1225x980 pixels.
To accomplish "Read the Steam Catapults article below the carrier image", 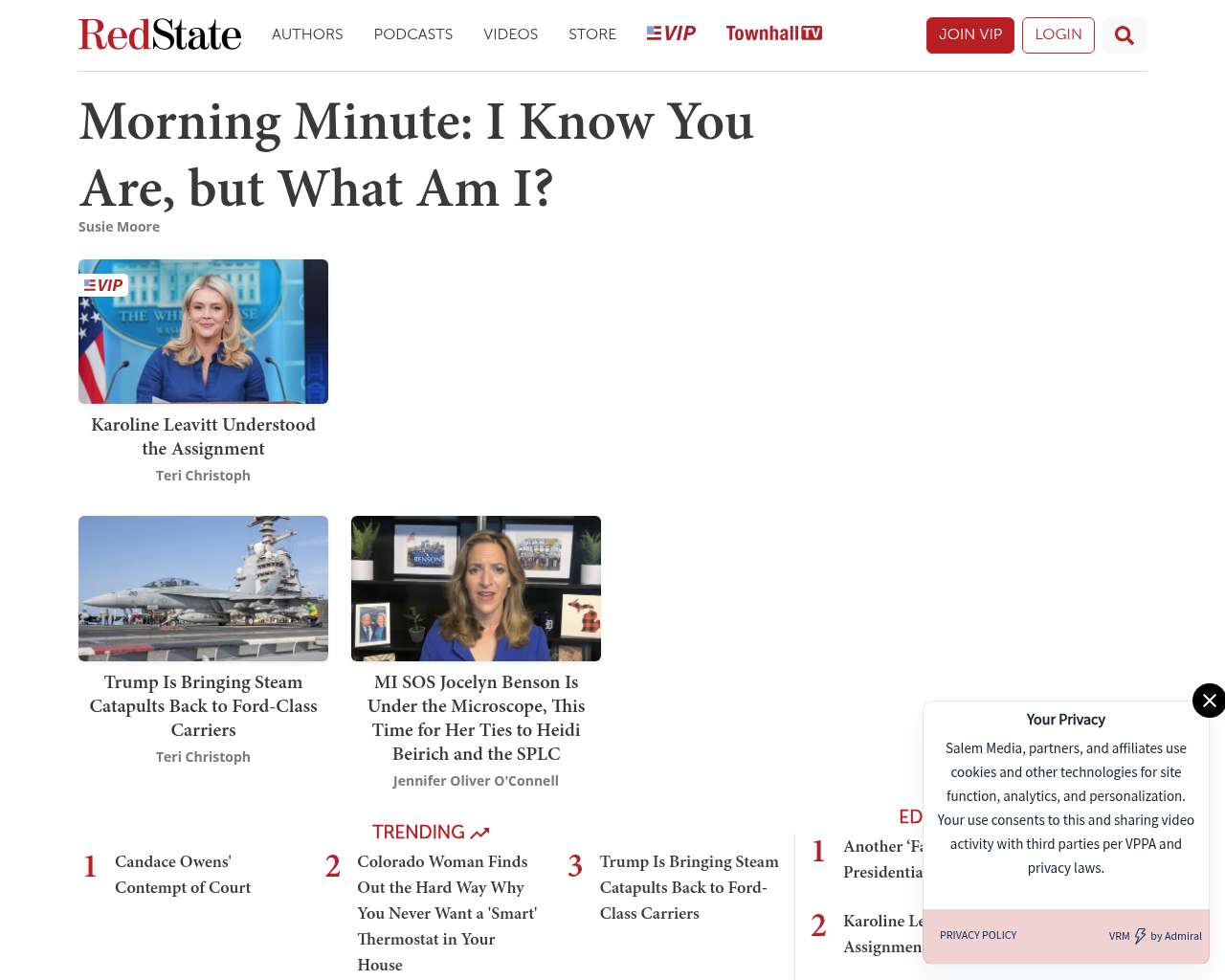I will pyautogui.click(x=203, y=706).
